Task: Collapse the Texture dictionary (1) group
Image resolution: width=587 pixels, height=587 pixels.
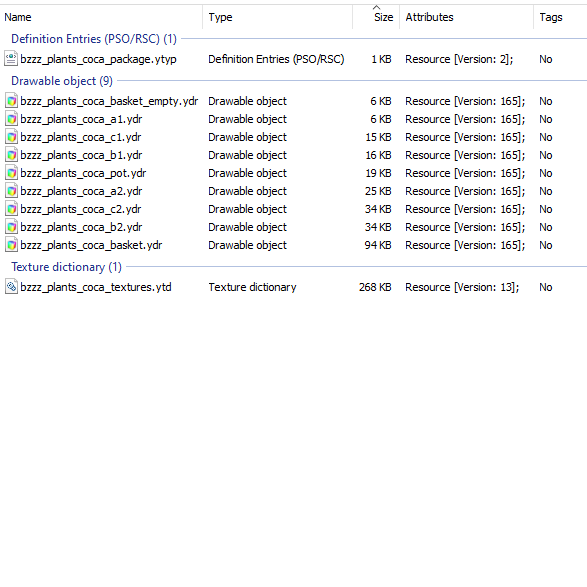Action: click(66, 267)
